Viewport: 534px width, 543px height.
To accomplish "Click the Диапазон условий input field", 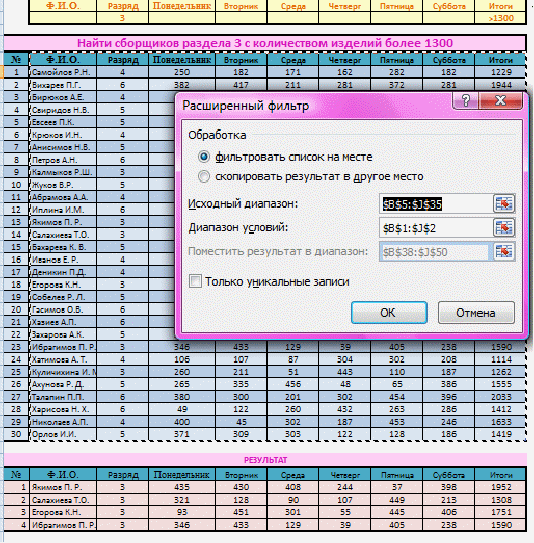I will [436, 228].
